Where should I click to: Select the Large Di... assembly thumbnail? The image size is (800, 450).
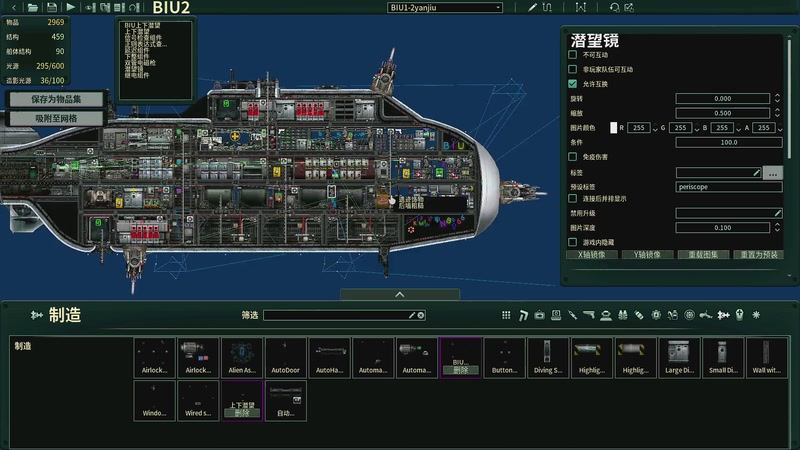pos(679,357)
